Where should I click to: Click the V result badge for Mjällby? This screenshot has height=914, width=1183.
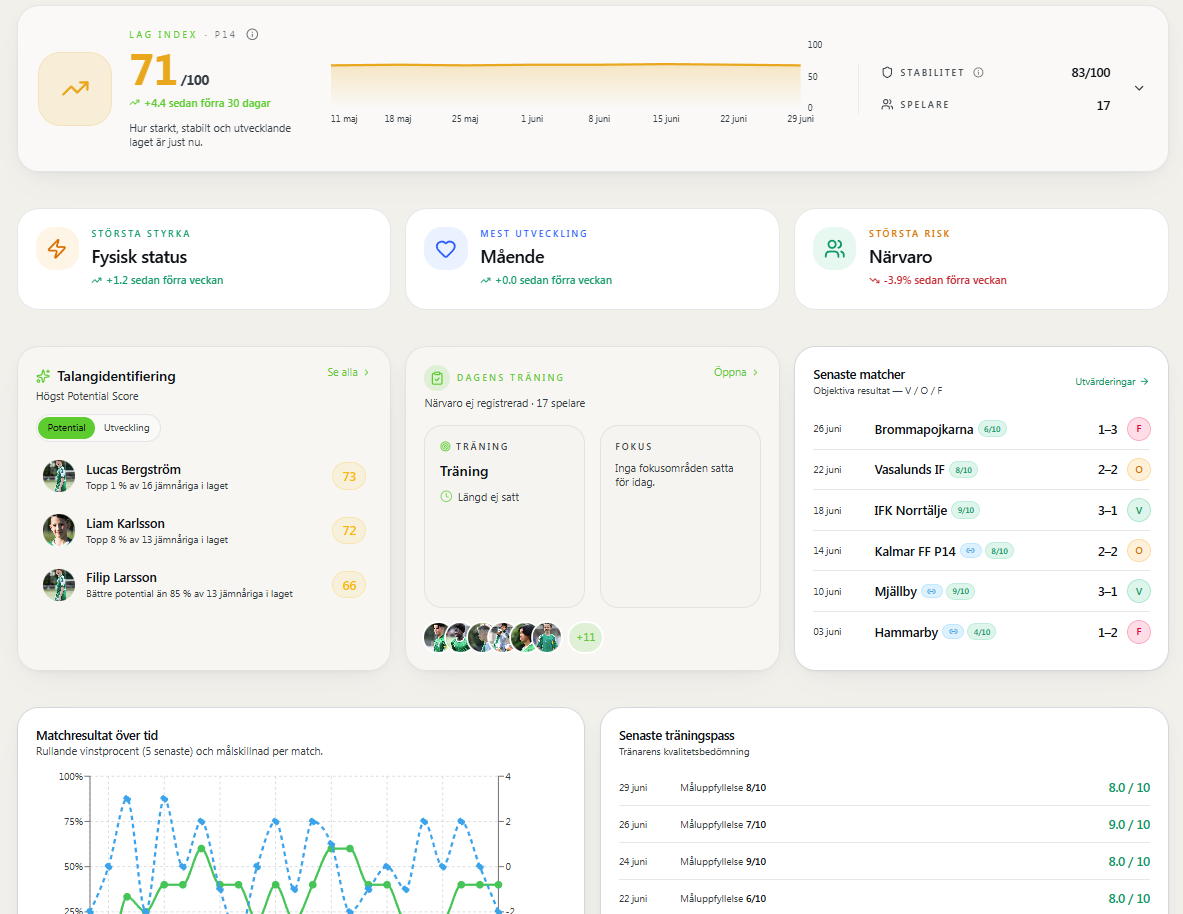tap(1138, 591)
